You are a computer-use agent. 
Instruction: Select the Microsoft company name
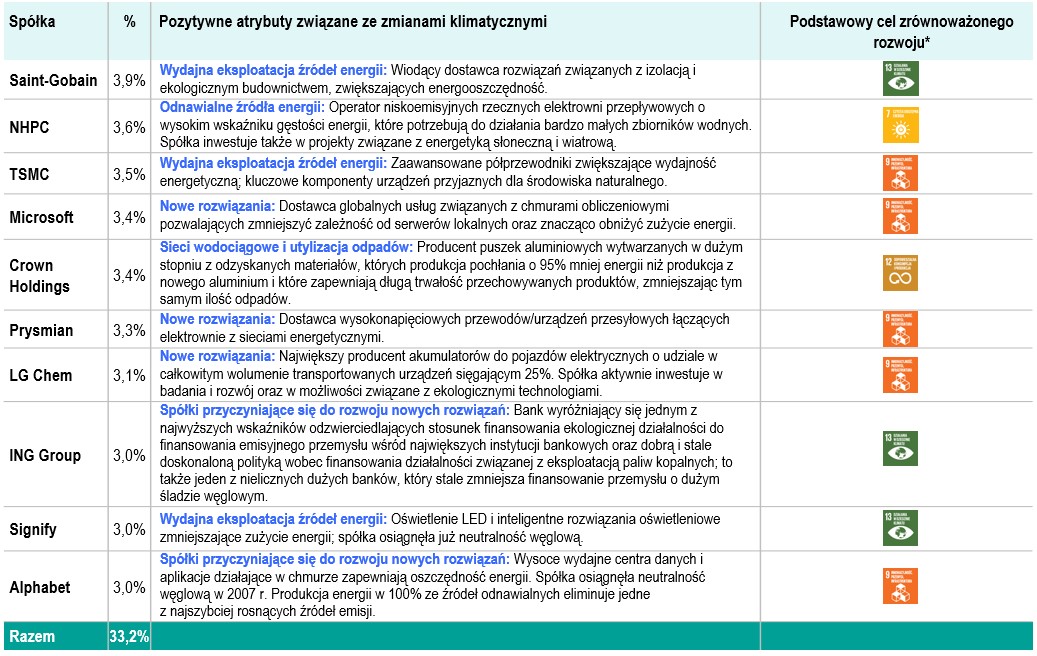pos(41,218)
